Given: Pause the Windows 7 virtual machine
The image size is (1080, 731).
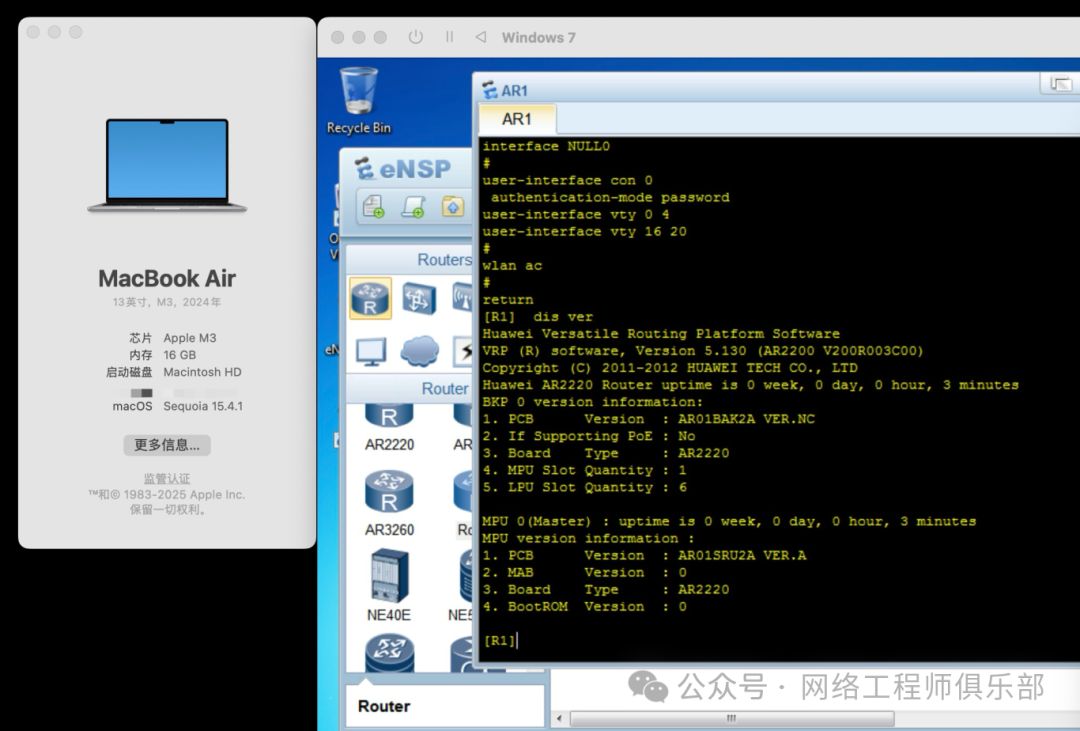Looking at the screenshot, I should click(x=449, y=37).
